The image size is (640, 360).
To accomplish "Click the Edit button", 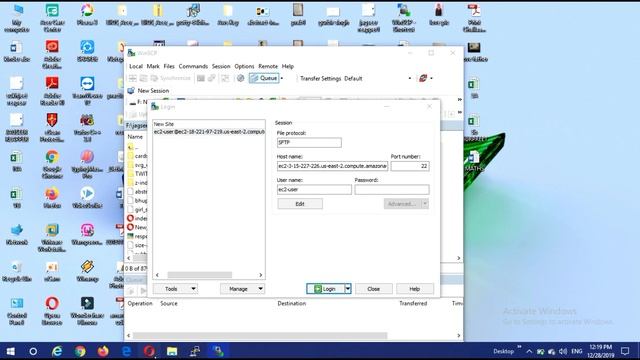I will [x=300, y=204].
